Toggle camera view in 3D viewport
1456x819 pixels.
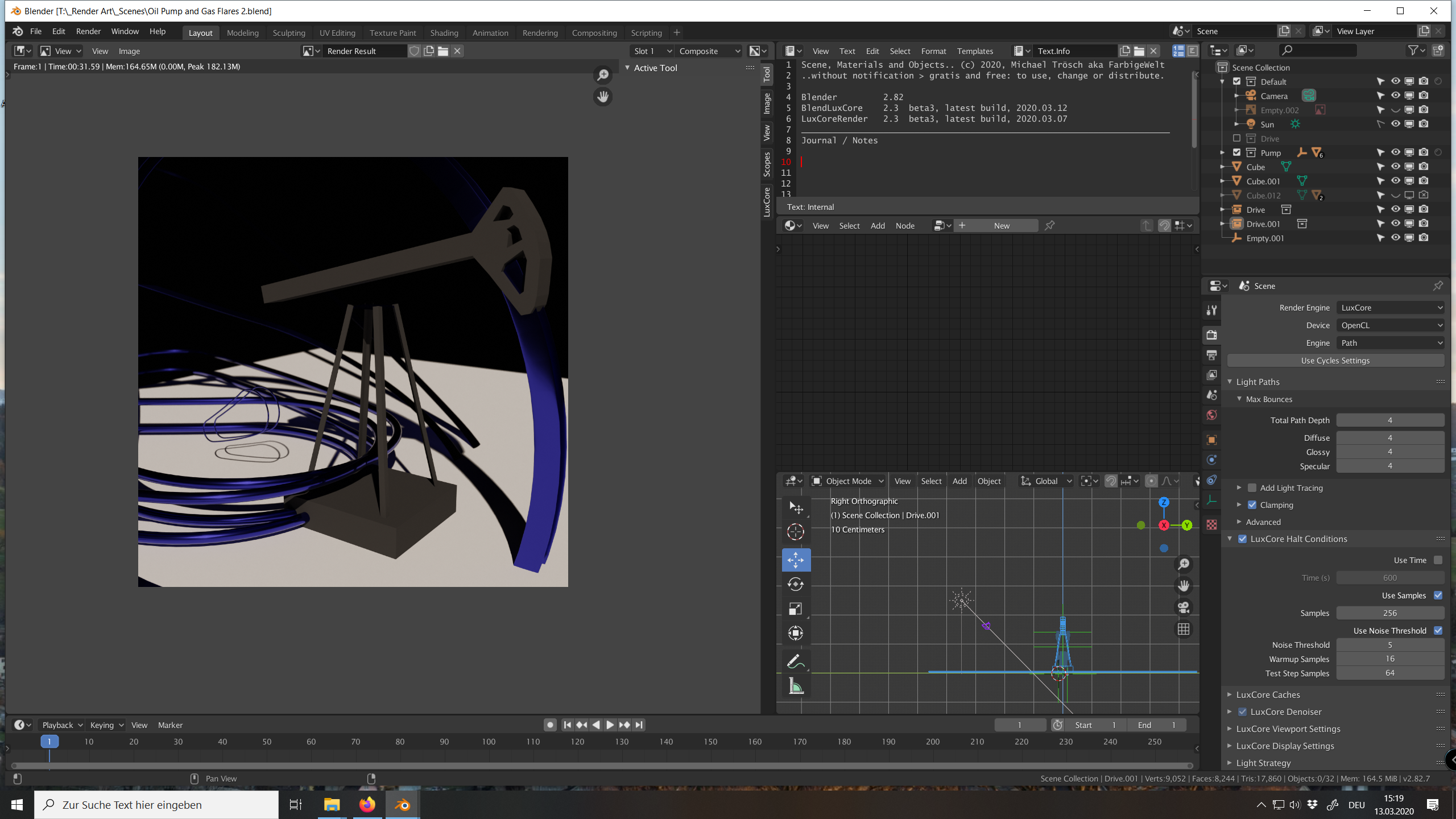click(x=1184, y=607)
